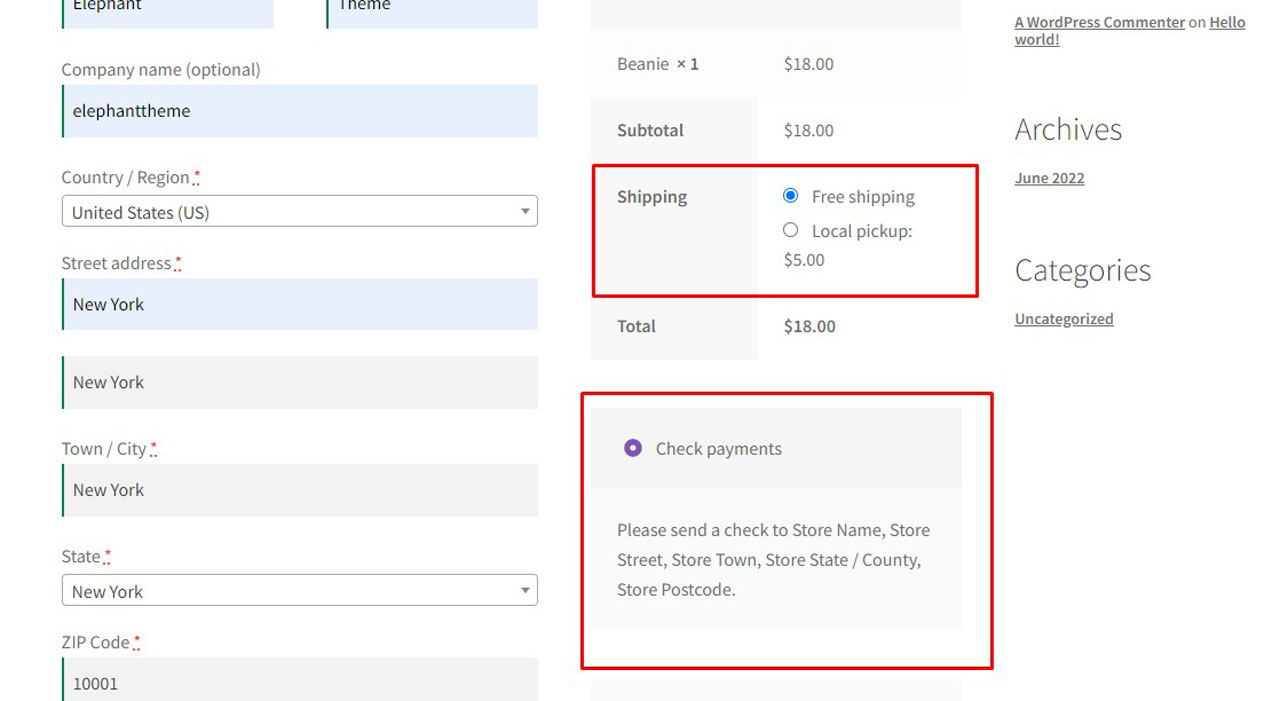Click the State dropdown arrow icon

pyautogui.click(x=525, y=591)
